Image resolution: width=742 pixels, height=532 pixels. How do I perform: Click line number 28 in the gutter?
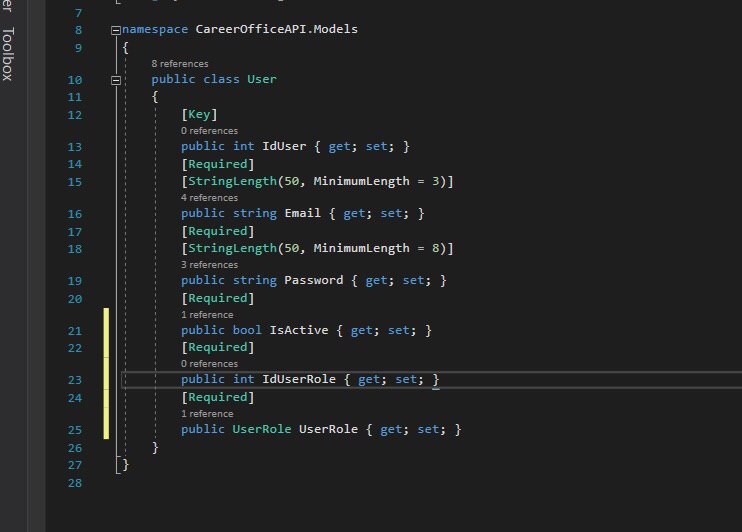coord(75,483)
